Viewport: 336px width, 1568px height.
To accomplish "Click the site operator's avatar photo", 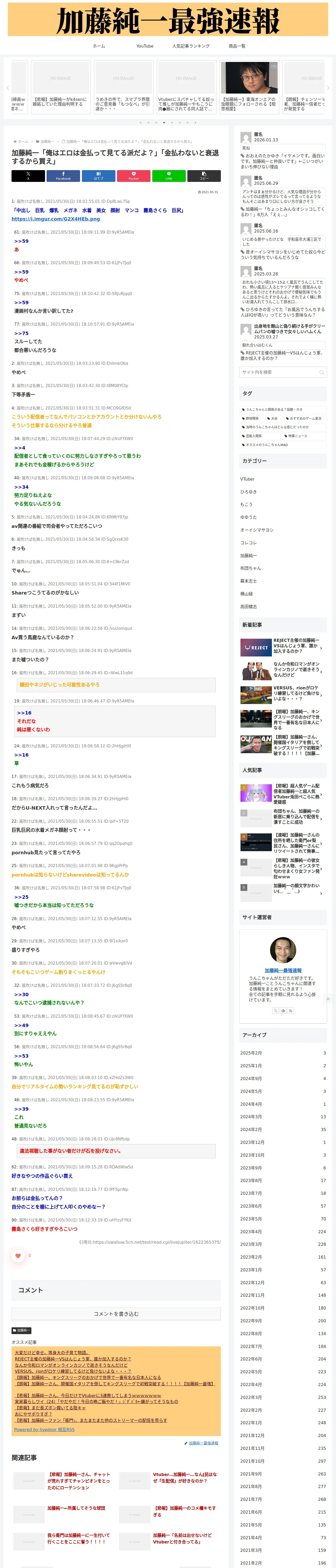I will tap(283, 950).
